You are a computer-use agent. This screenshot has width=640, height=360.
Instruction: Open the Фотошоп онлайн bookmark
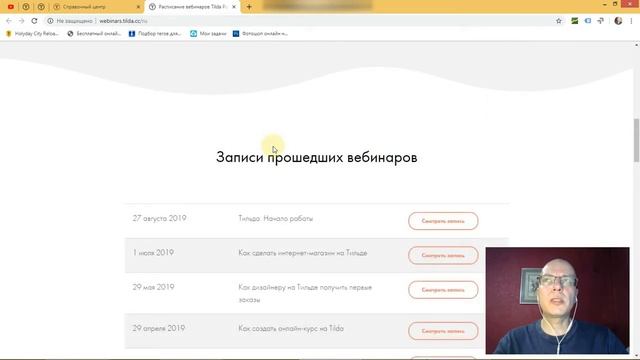click(260, 34)
